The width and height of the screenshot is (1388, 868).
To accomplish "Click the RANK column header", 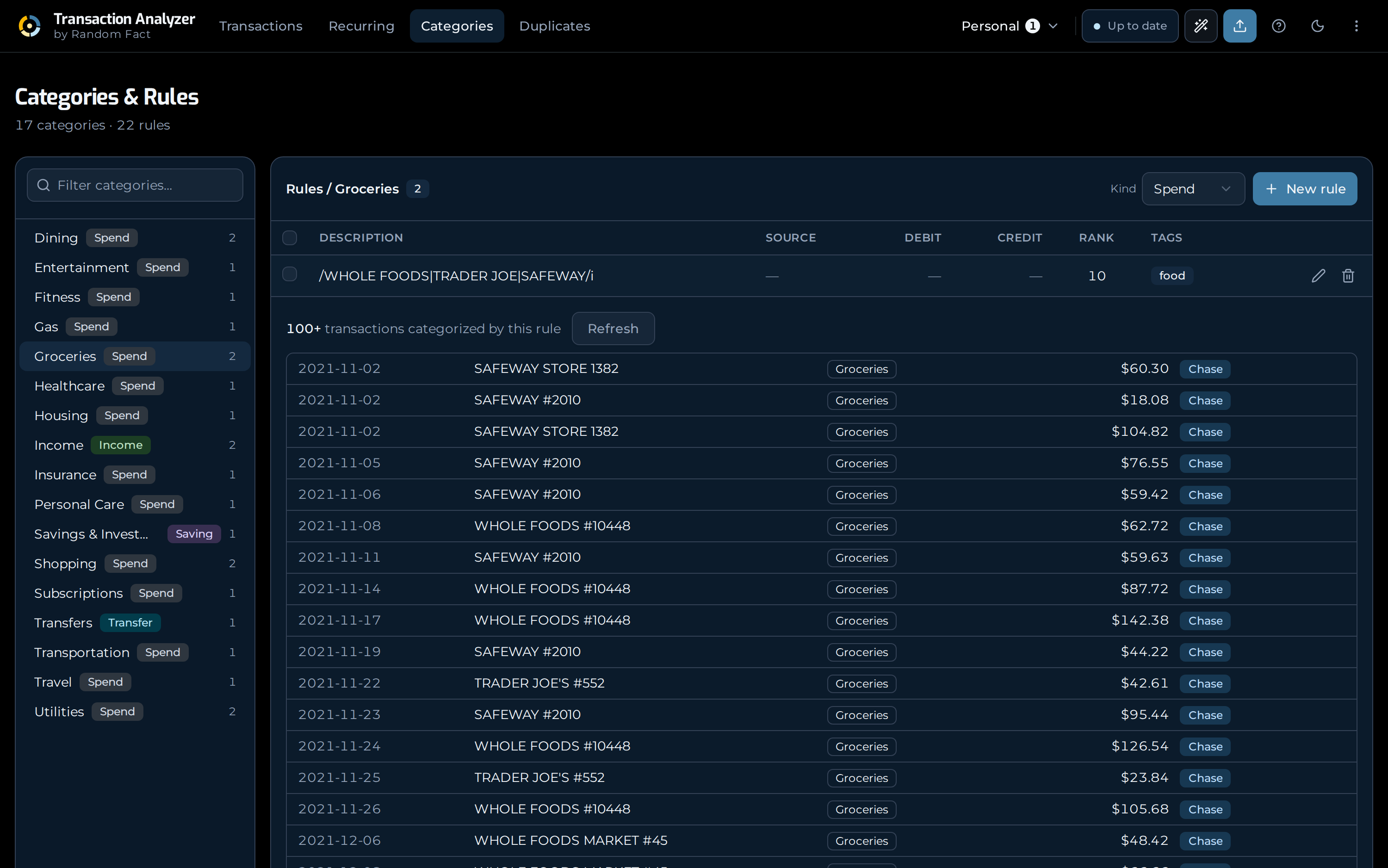I will 1096,238.
